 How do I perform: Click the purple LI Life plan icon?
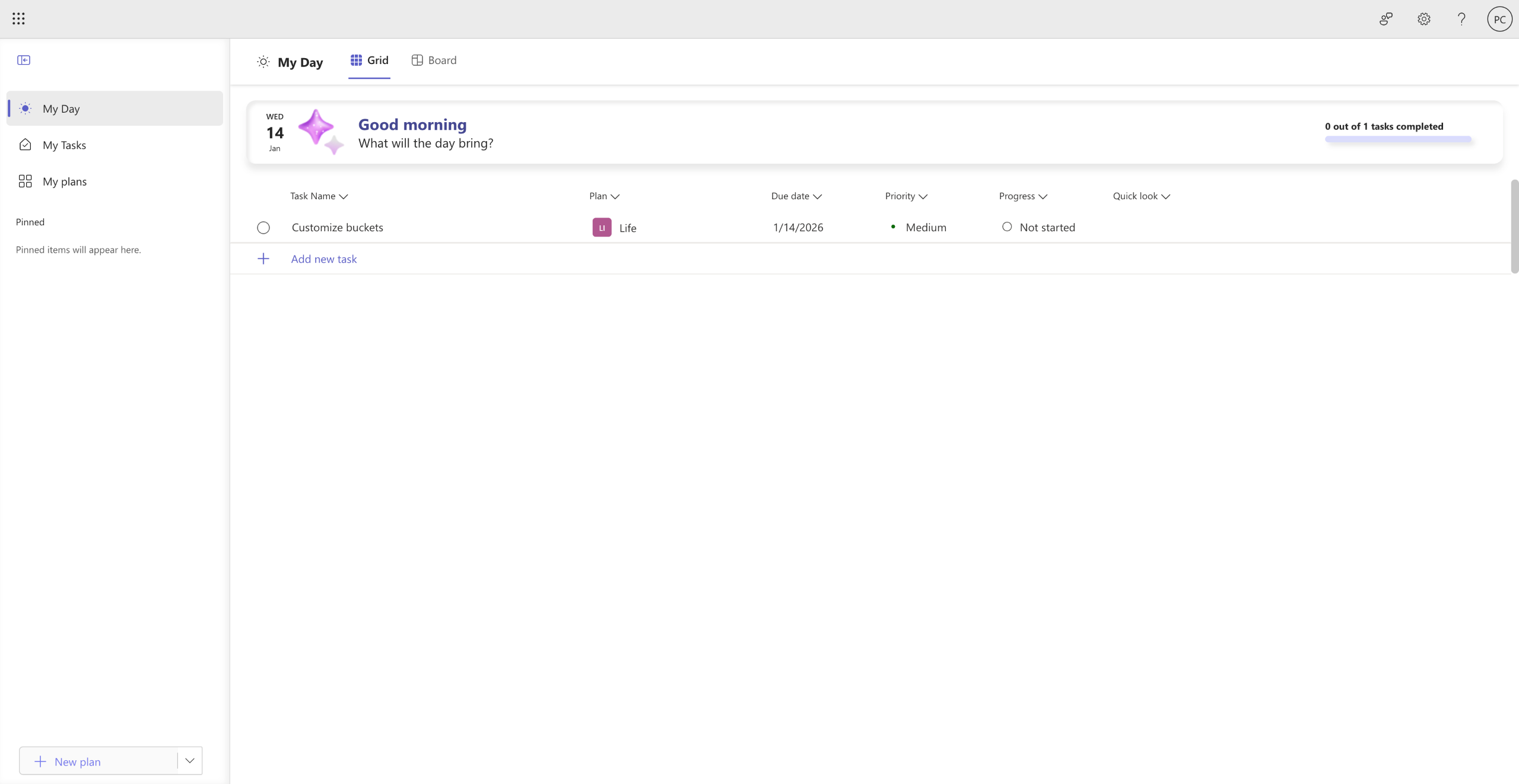click(x=602, y=228)
